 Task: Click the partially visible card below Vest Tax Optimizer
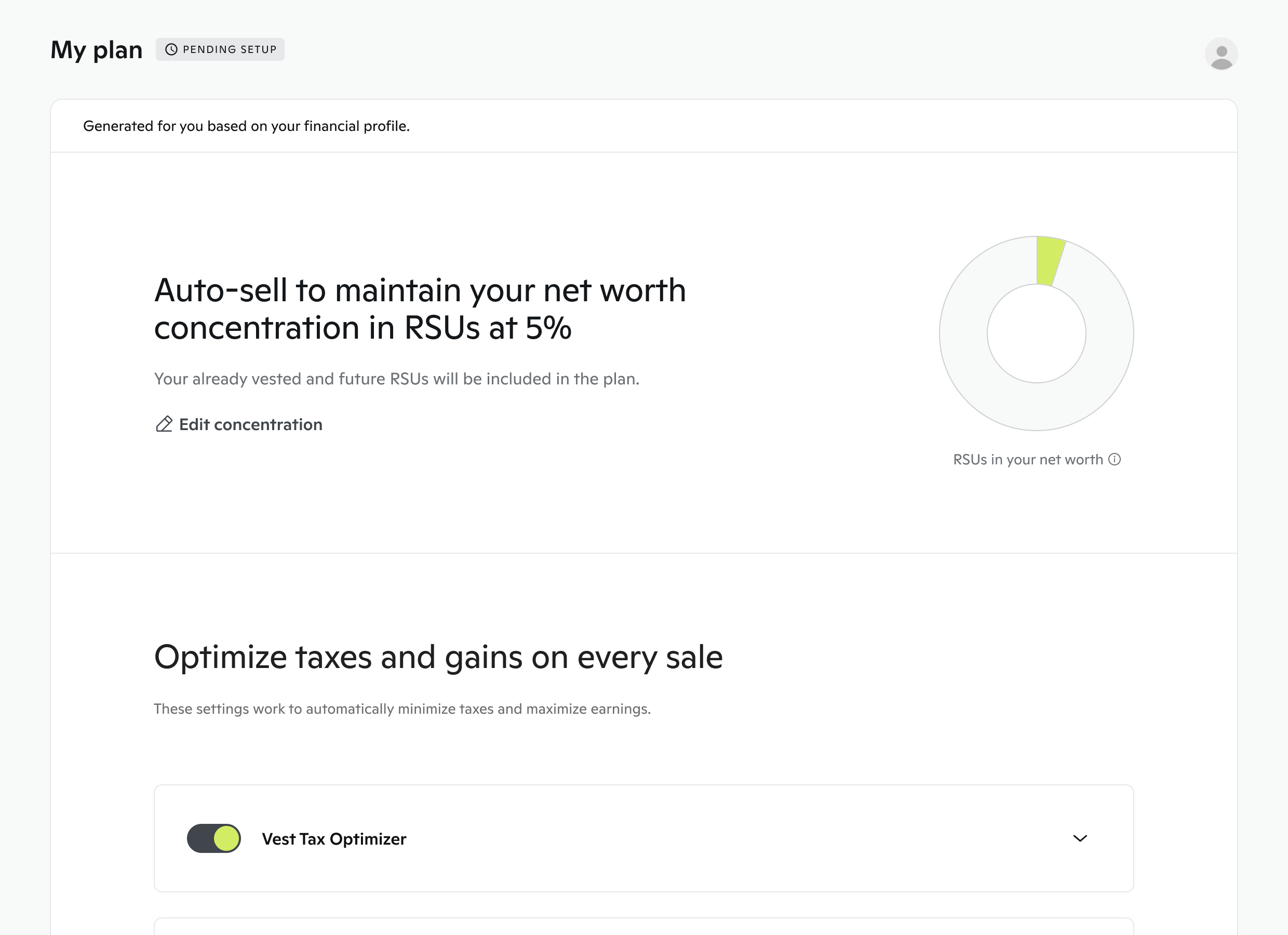[x=643, y=927]
